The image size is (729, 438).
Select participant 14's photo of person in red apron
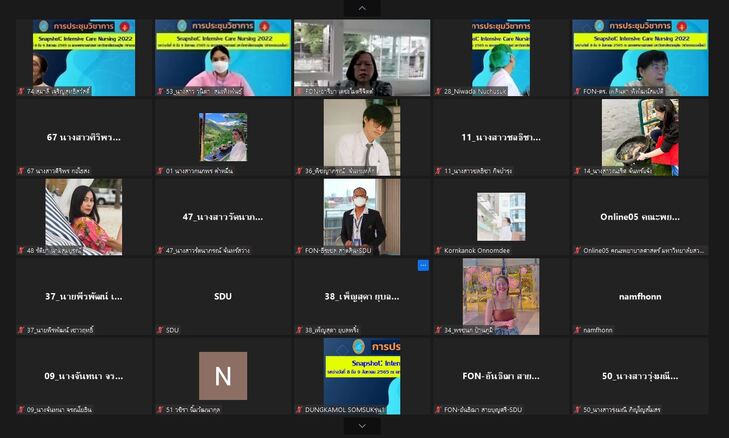click(640, 137)
